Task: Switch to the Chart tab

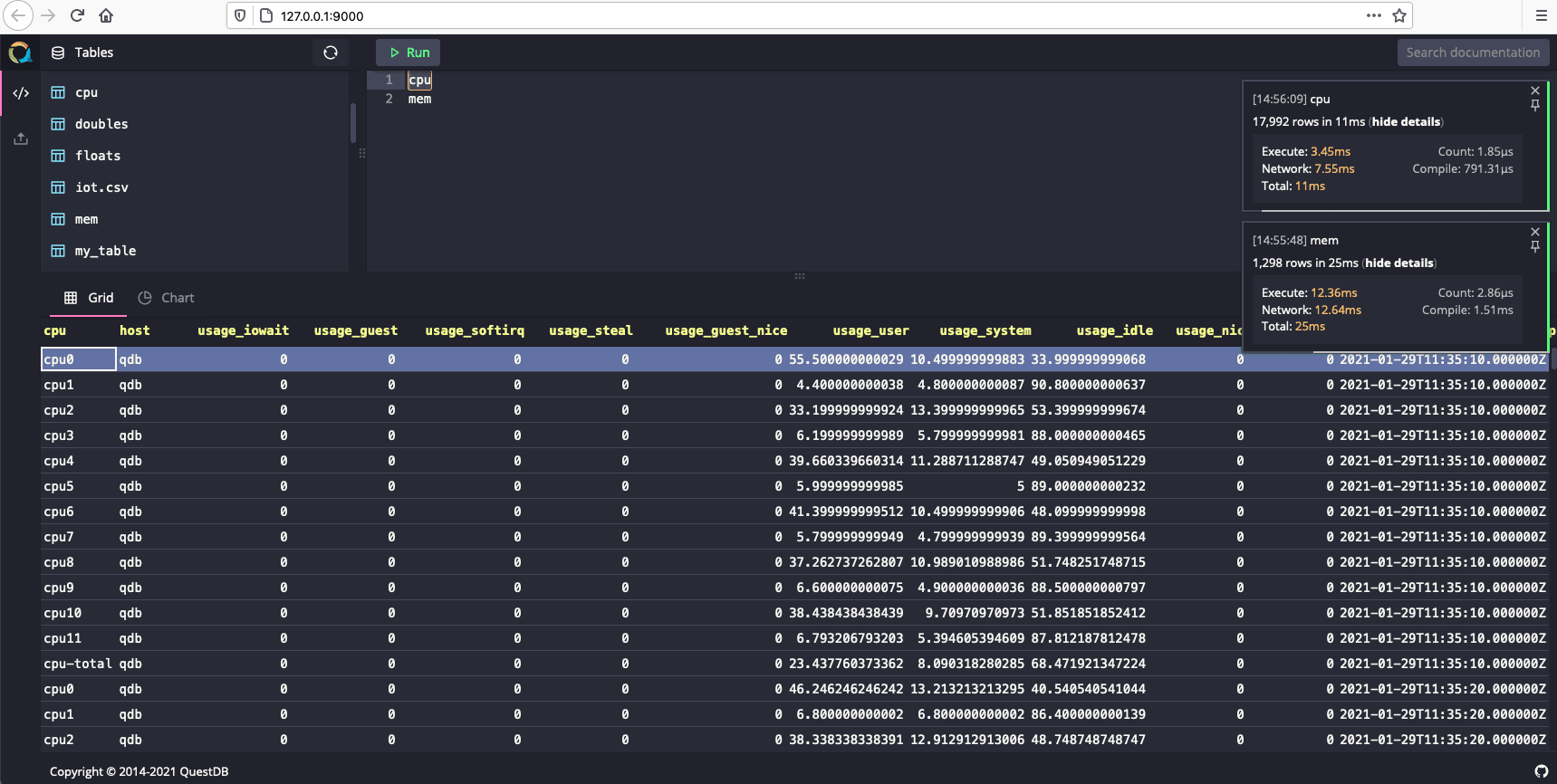Action: click(x=167, y=298)
